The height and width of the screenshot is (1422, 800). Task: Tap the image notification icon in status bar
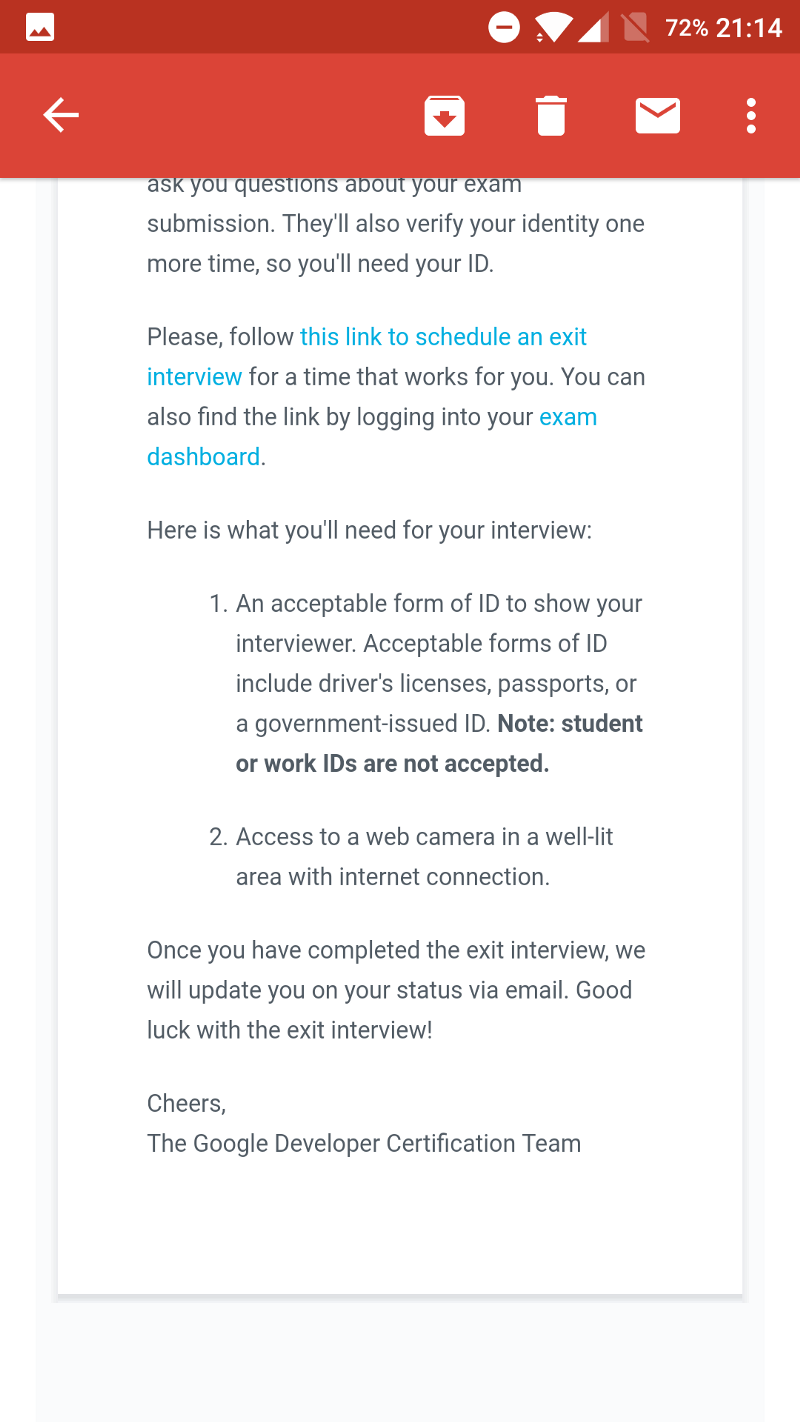coord(40,28)
